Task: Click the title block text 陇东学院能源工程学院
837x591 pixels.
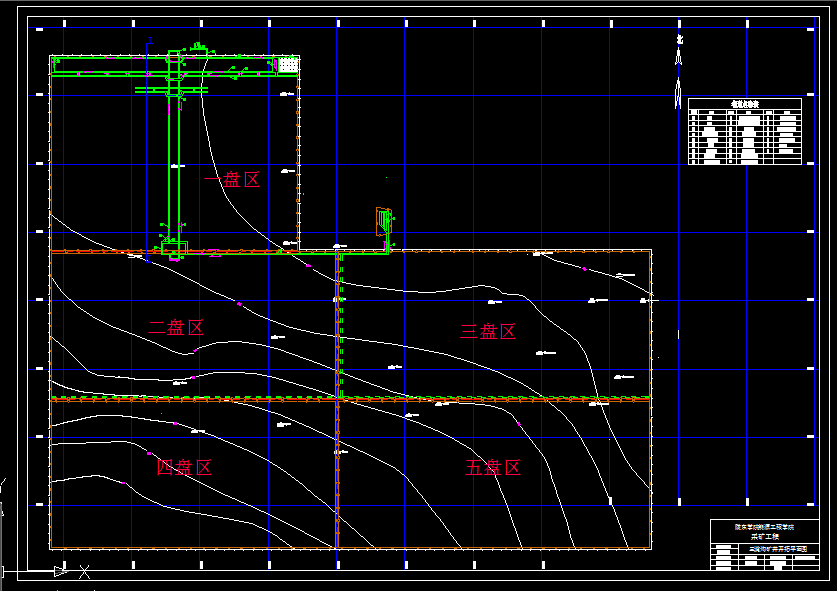Action: point(764,527)
